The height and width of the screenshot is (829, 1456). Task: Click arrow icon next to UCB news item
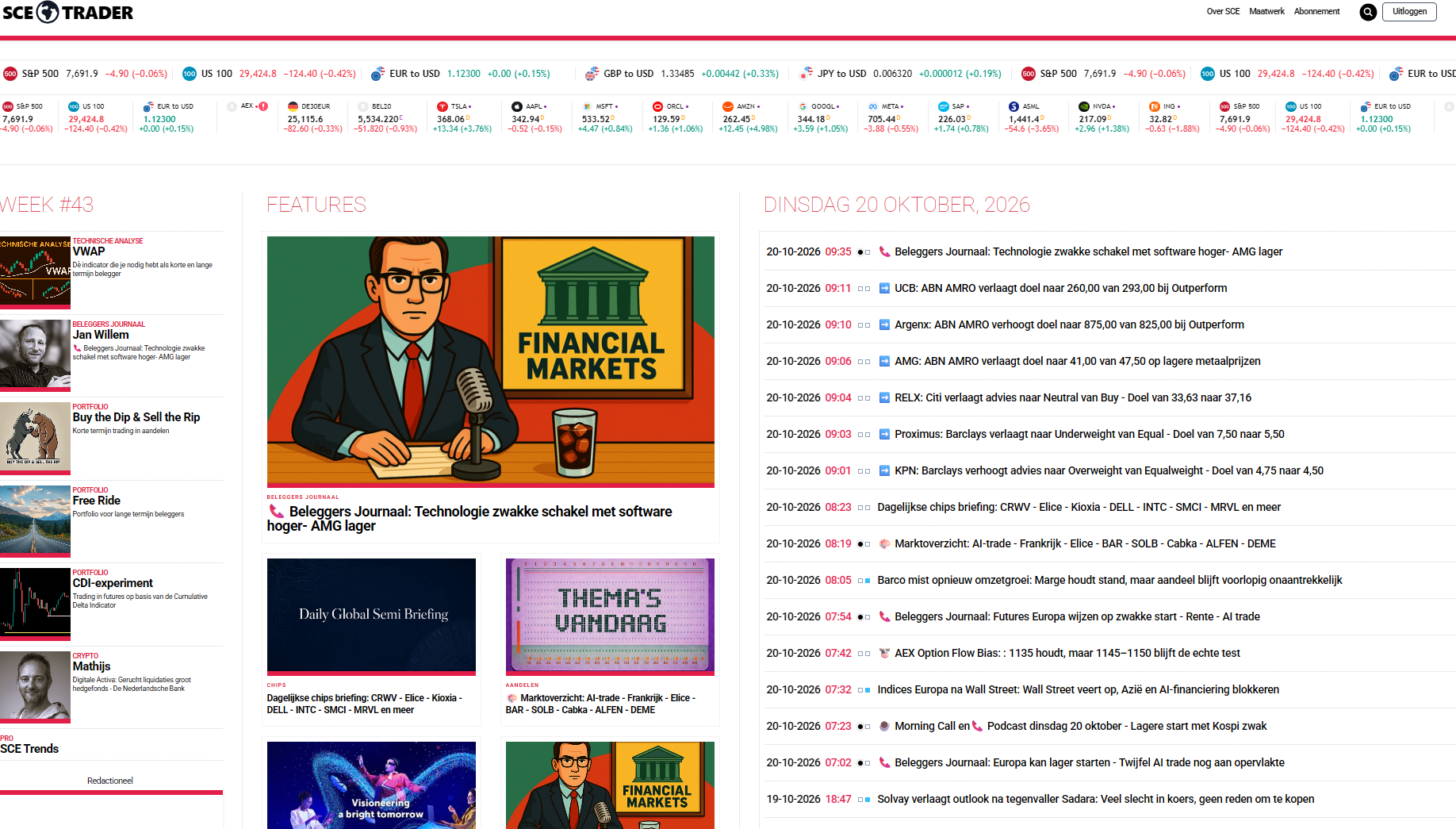884,288
